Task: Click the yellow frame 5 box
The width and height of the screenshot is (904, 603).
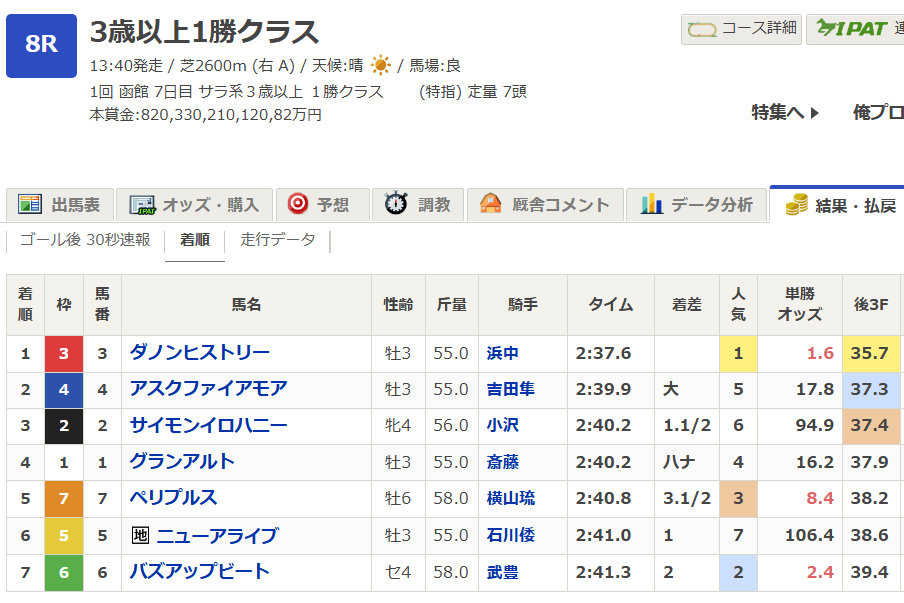Action: 64,536
